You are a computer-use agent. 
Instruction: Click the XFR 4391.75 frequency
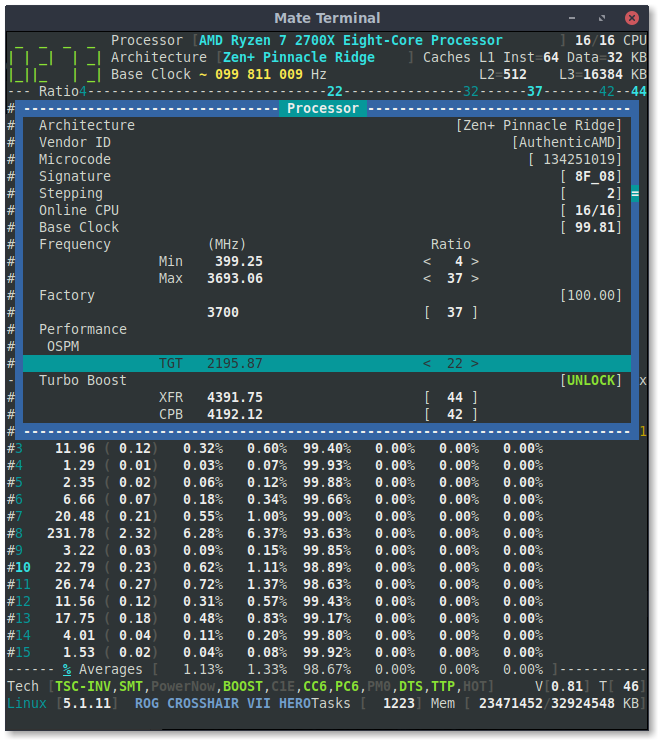235,397
